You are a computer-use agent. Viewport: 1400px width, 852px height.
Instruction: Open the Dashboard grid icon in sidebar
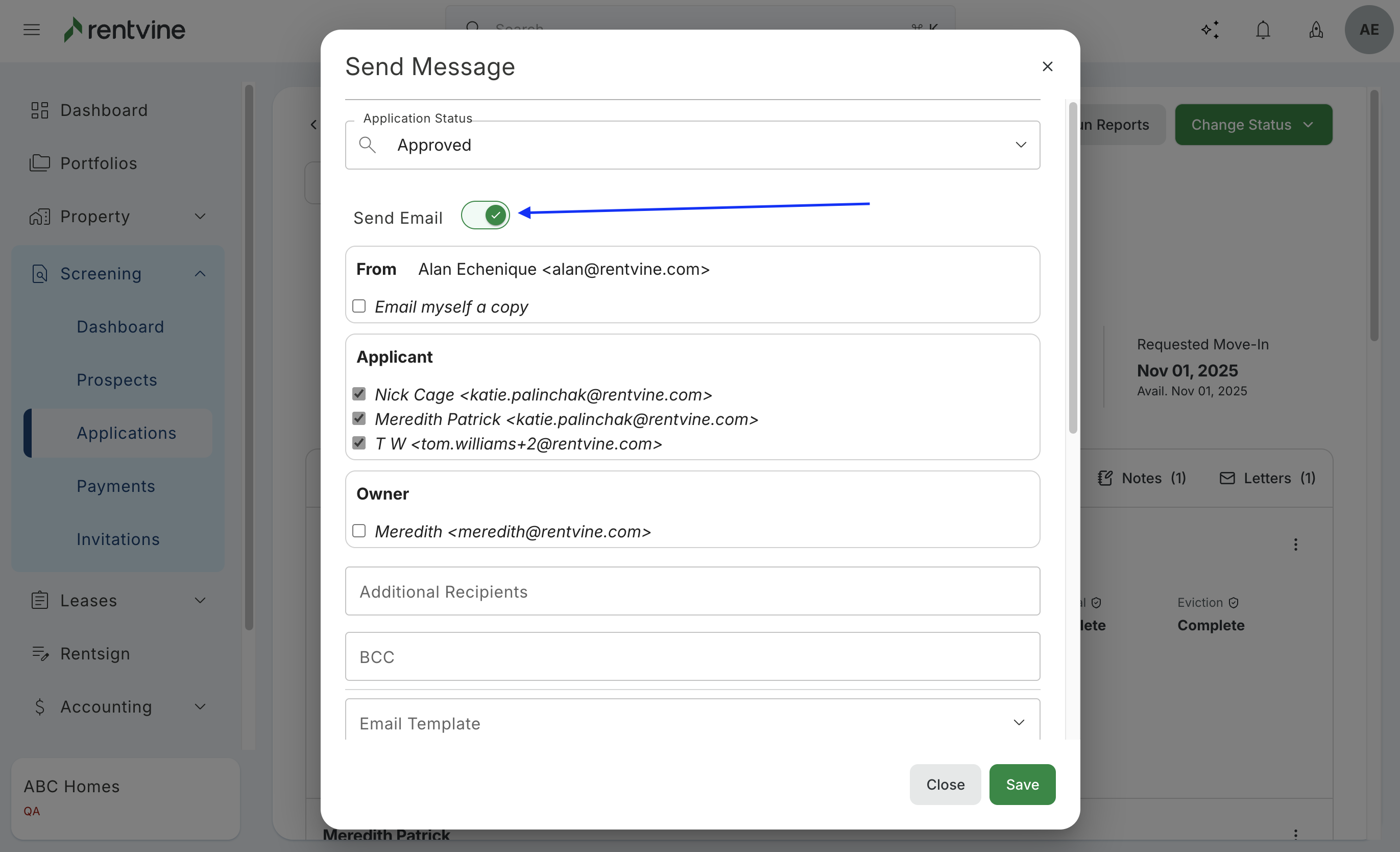pos(39,110)
